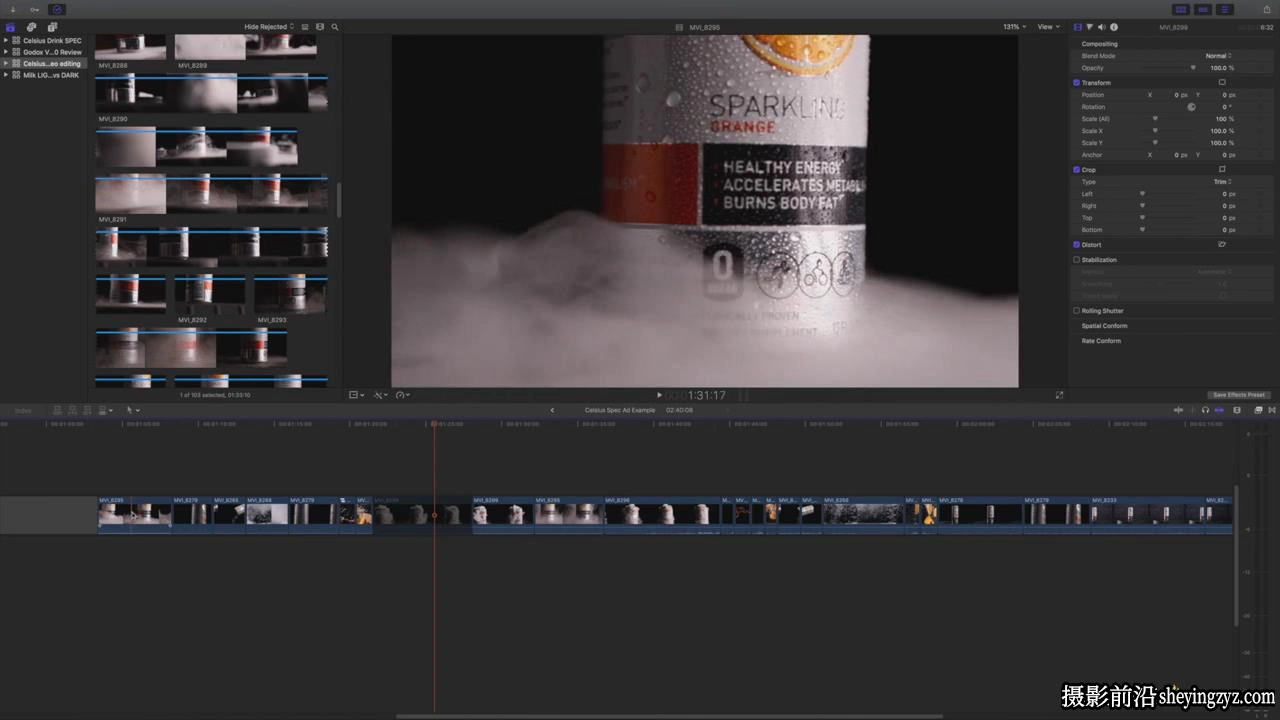Go back in timeline history

pos(552,410)
